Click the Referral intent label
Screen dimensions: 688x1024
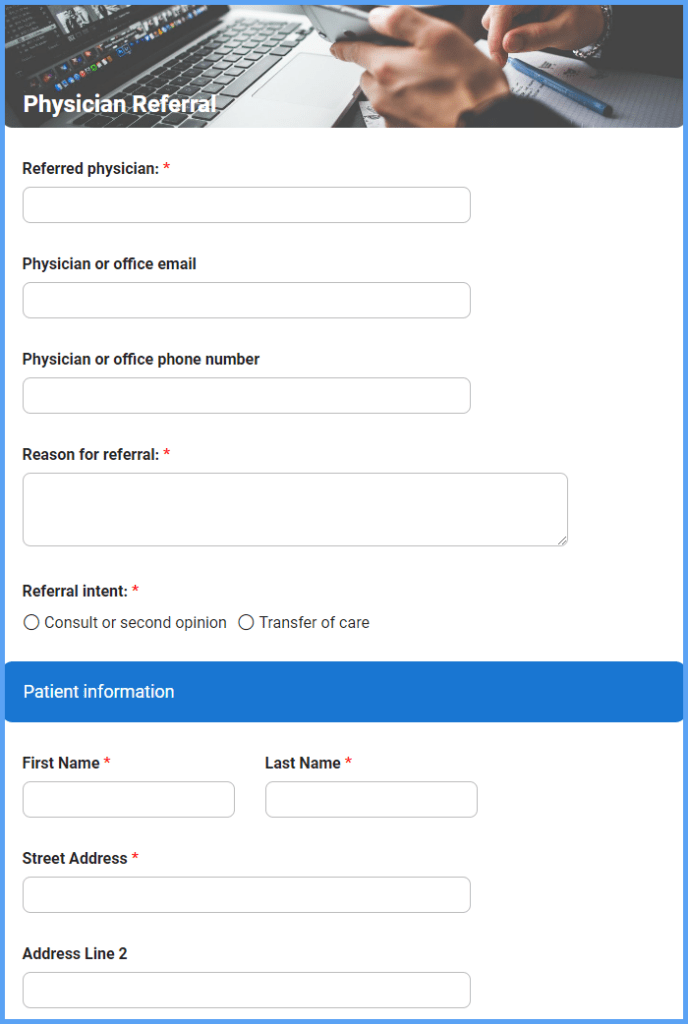click(75, 591)
